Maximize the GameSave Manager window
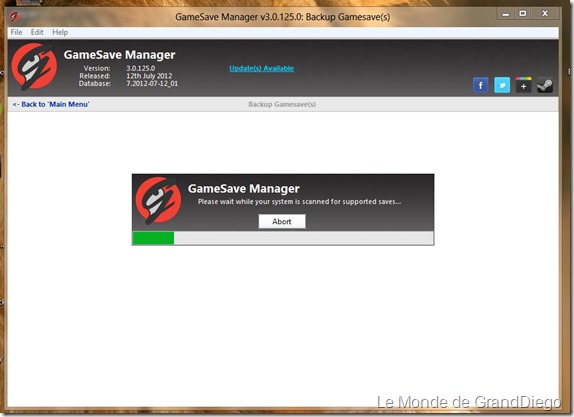The image size is (574, 417). [523, 14]
